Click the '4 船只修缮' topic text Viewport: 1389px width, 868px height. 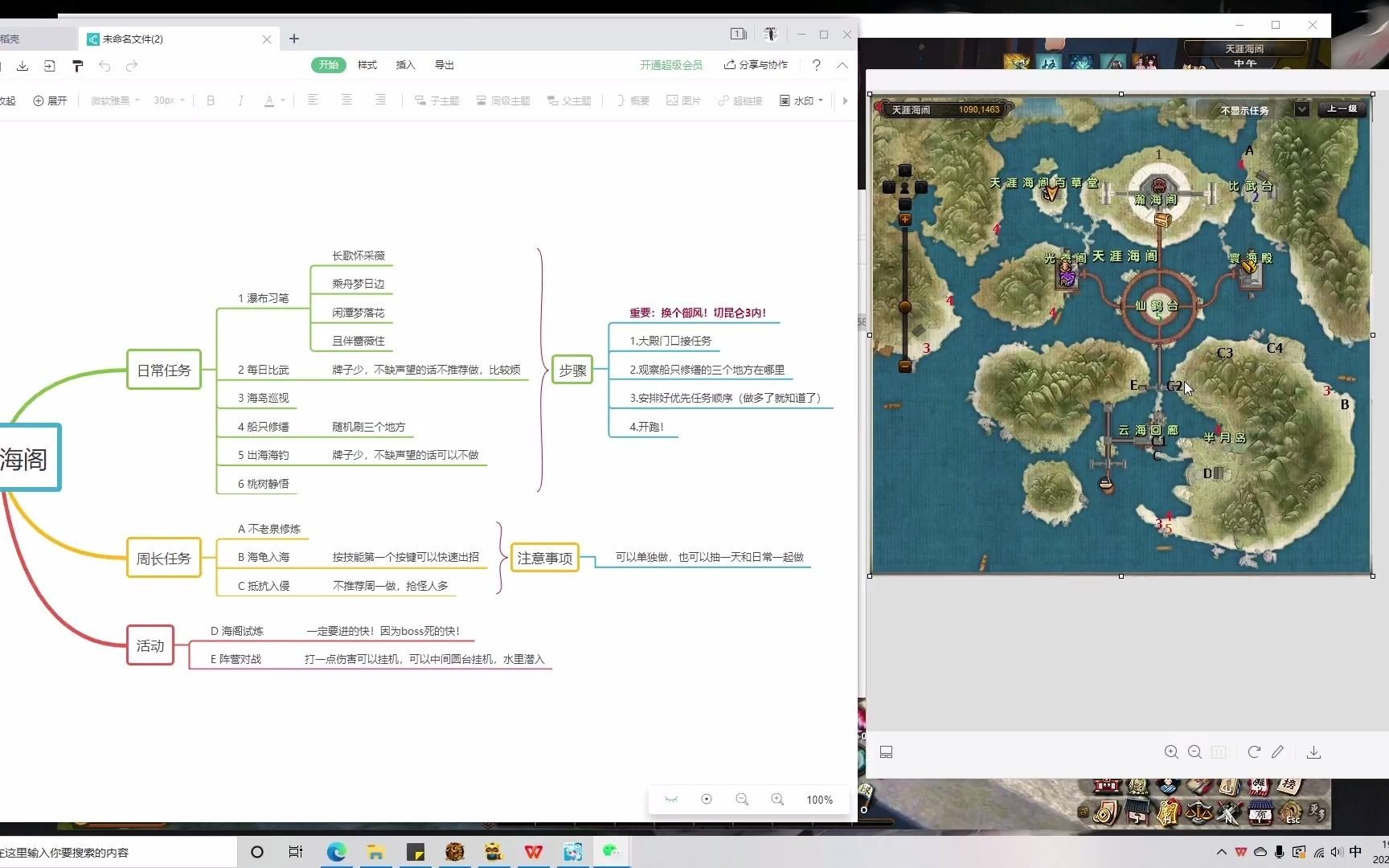(x=263, y=427)
